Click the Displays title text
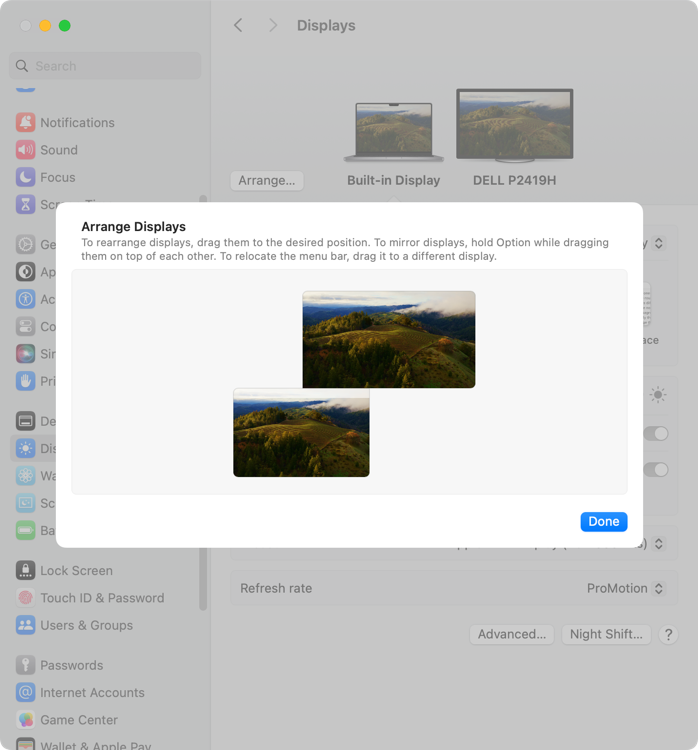This screenshot has height=750, width=698. click(326, 25)
